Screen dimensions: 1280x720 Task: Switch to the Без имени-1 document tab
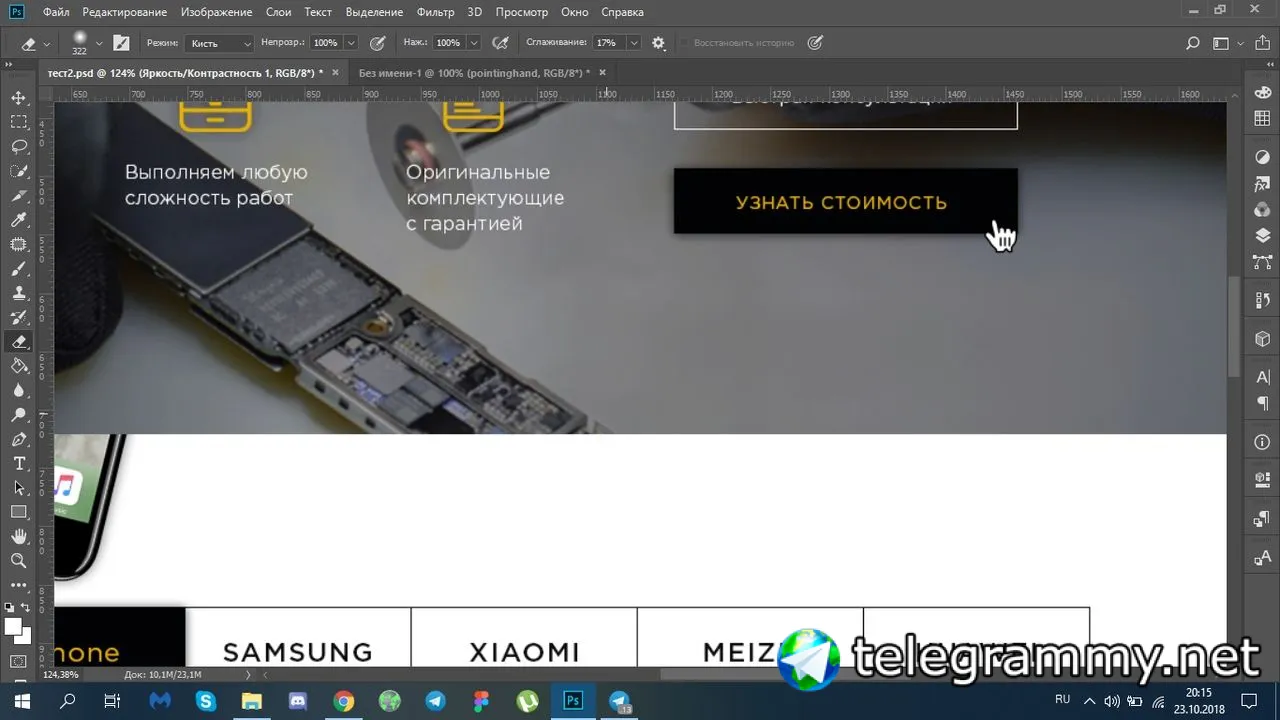tap(474, 73)
